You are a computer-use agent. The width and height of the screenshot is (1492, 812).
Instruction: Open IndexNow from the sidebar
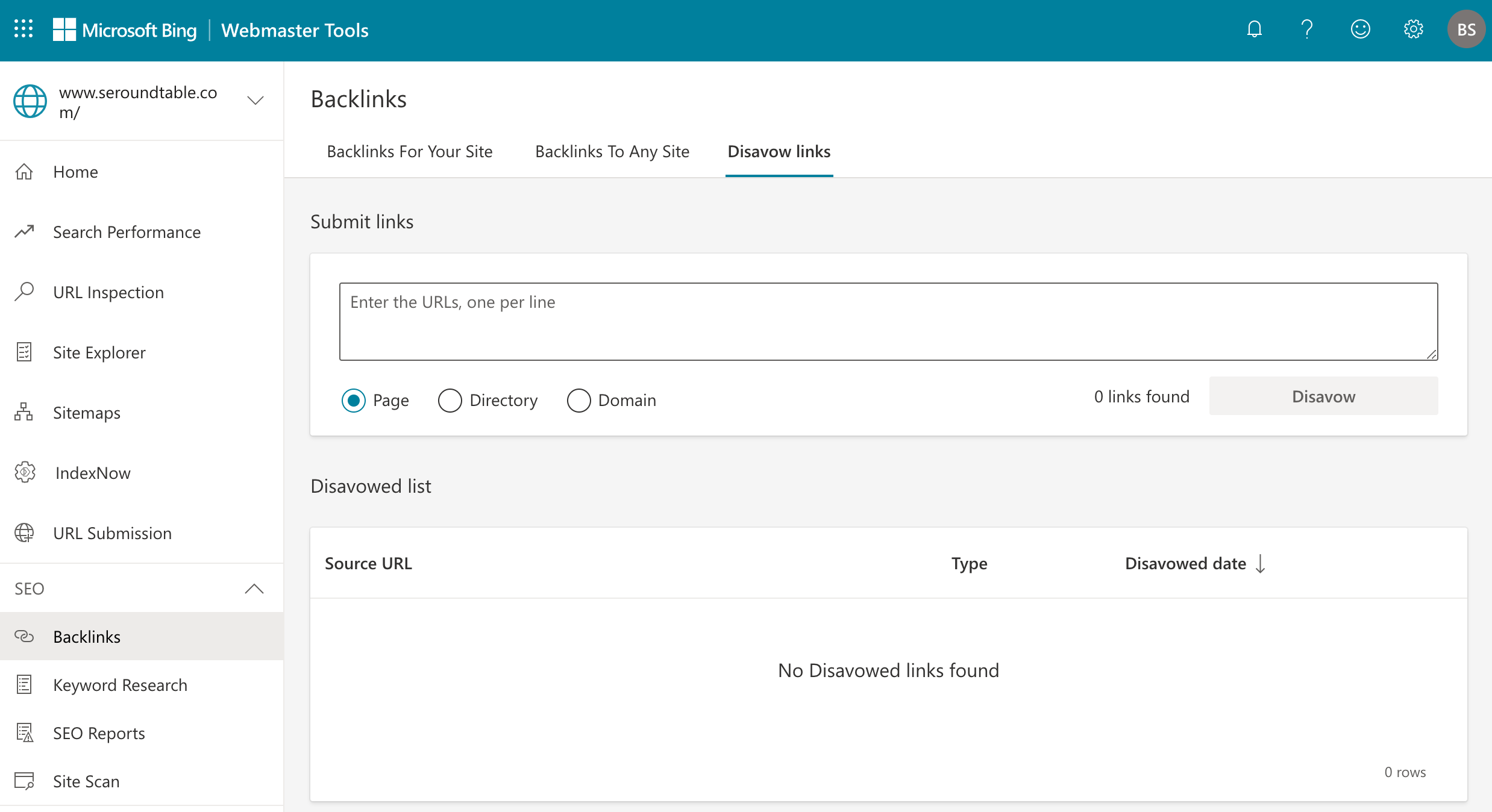tap(92, 473)
